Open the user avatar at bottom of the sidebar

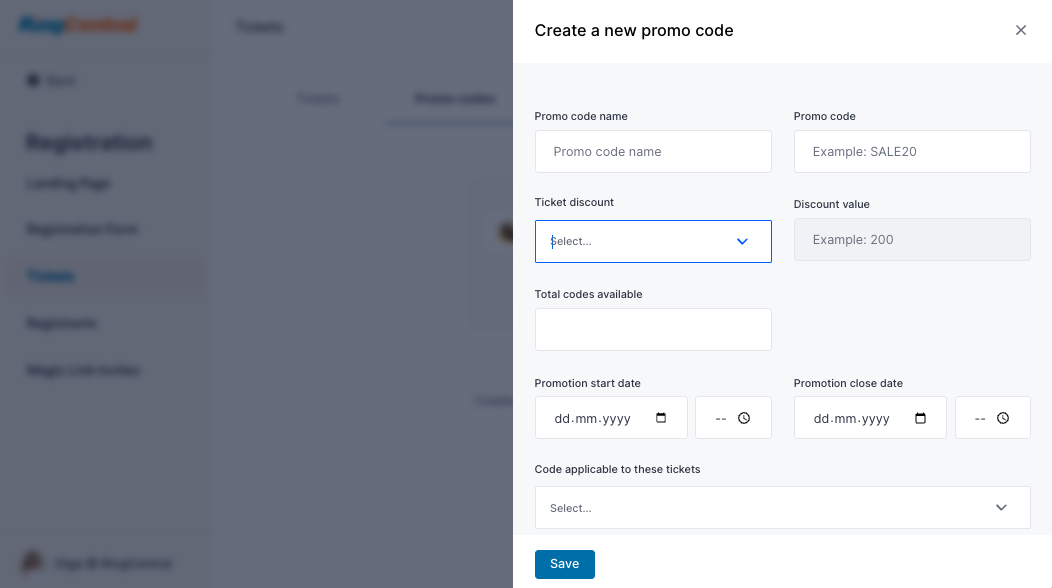coord(32,562)
